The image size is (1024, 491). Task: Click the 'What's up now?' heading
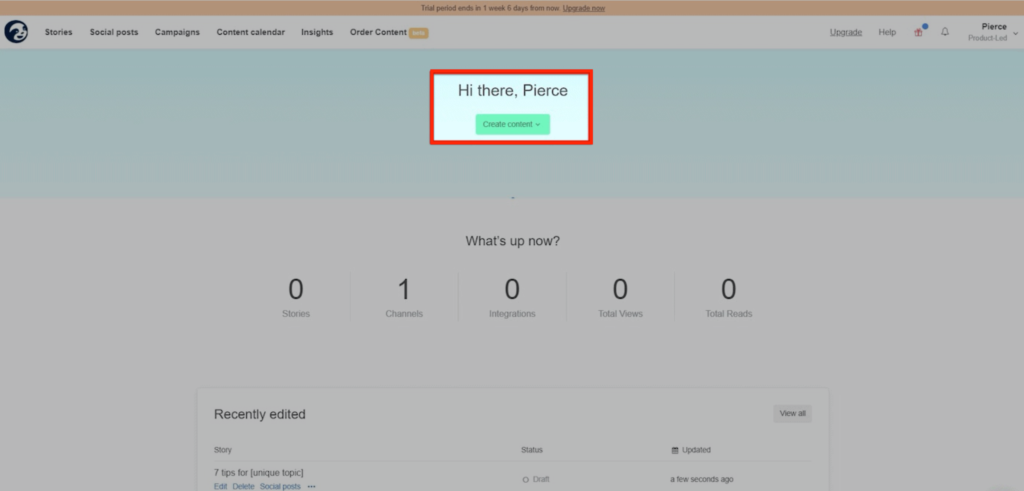coord(513,241)
